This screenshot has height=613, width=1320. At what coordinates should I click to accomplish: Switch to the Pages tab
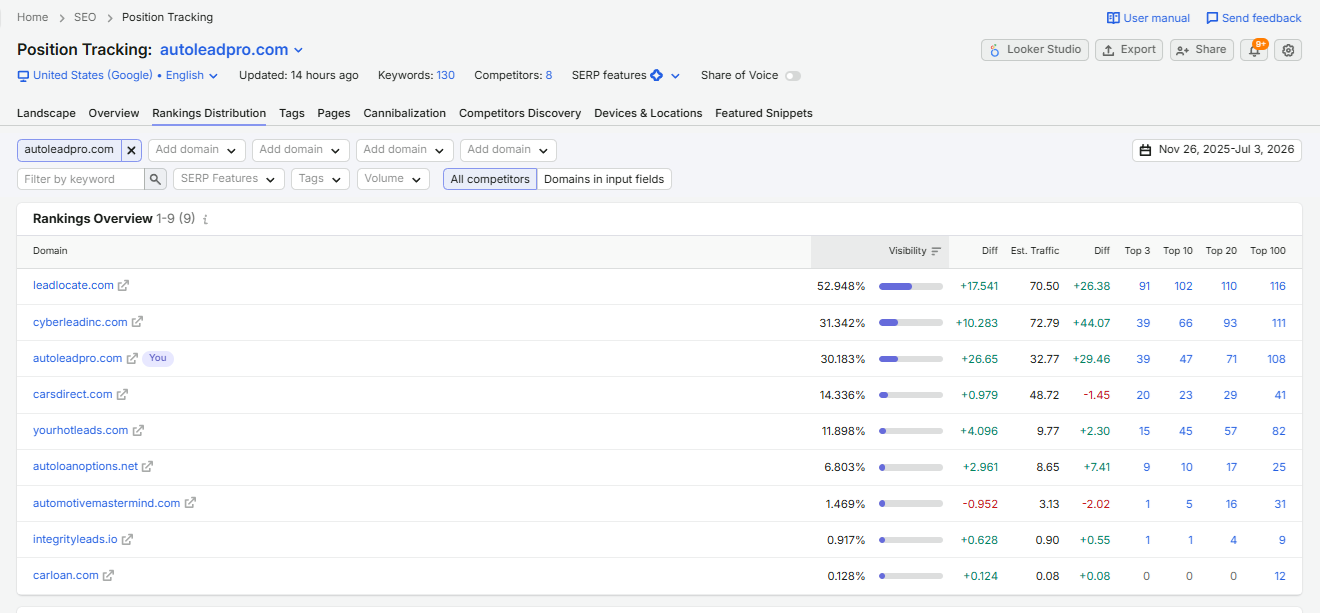(334, 113)
